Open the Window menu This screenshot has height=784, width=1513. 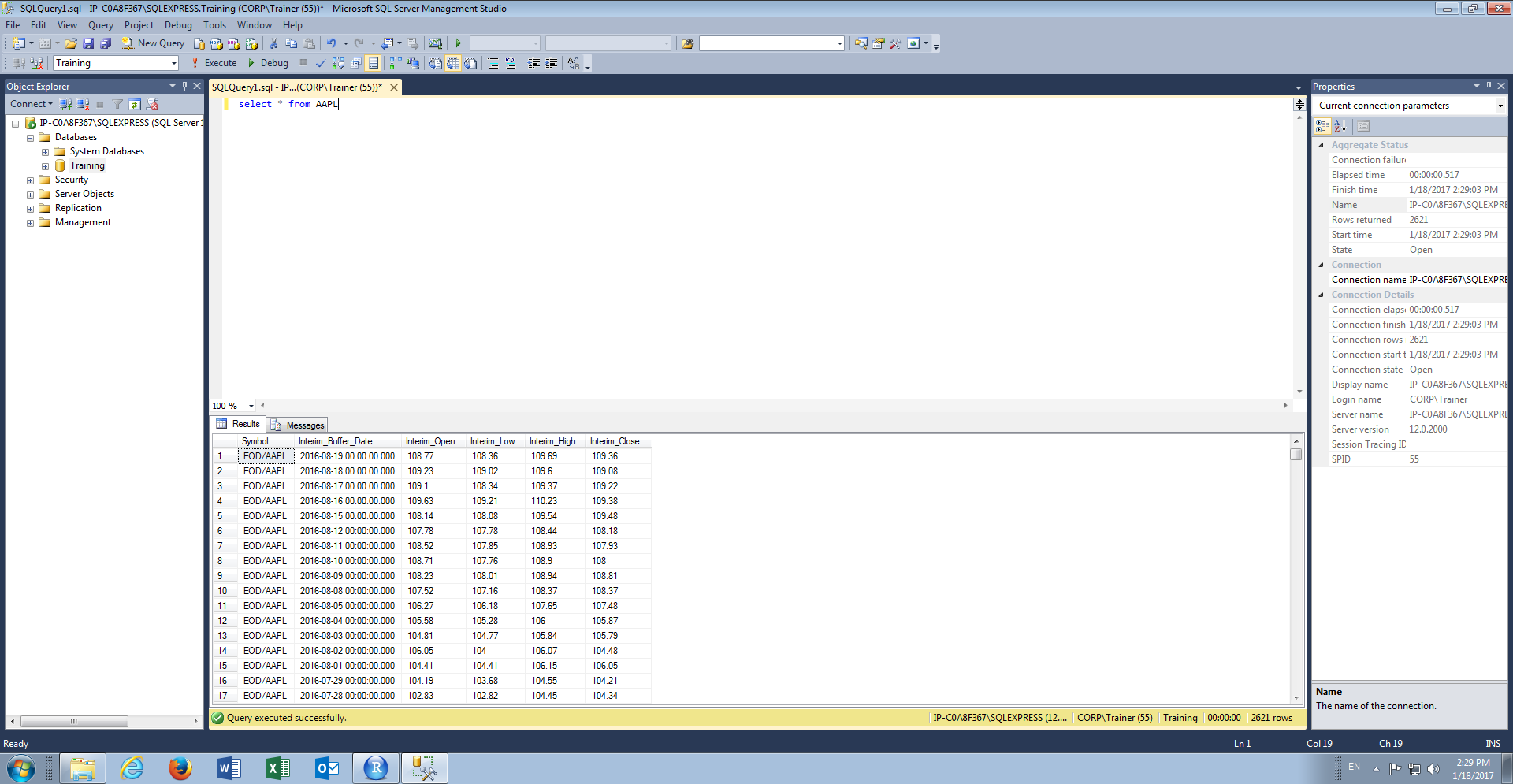coord(255,25)
